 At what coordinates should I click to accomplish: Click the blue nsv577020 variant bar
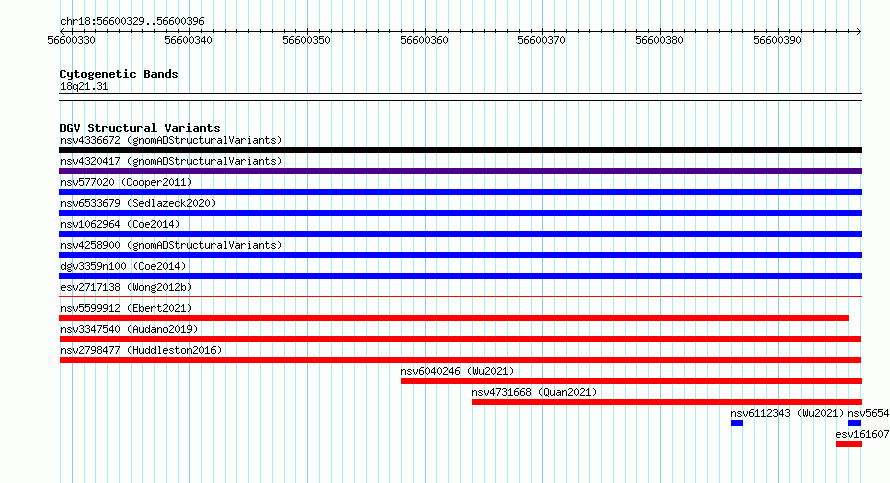pyautogui.click(x=460, y=192)
